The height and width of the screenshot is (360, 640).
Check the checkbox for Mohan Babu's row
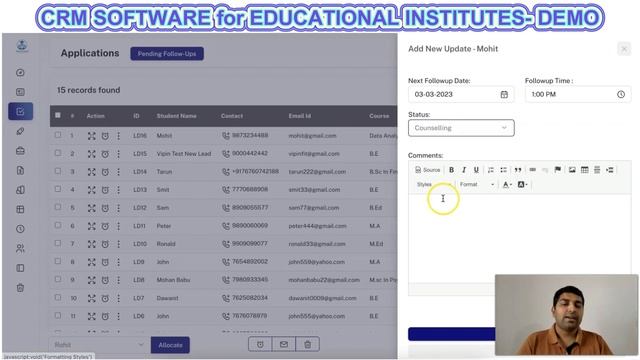tap(58, 279)
